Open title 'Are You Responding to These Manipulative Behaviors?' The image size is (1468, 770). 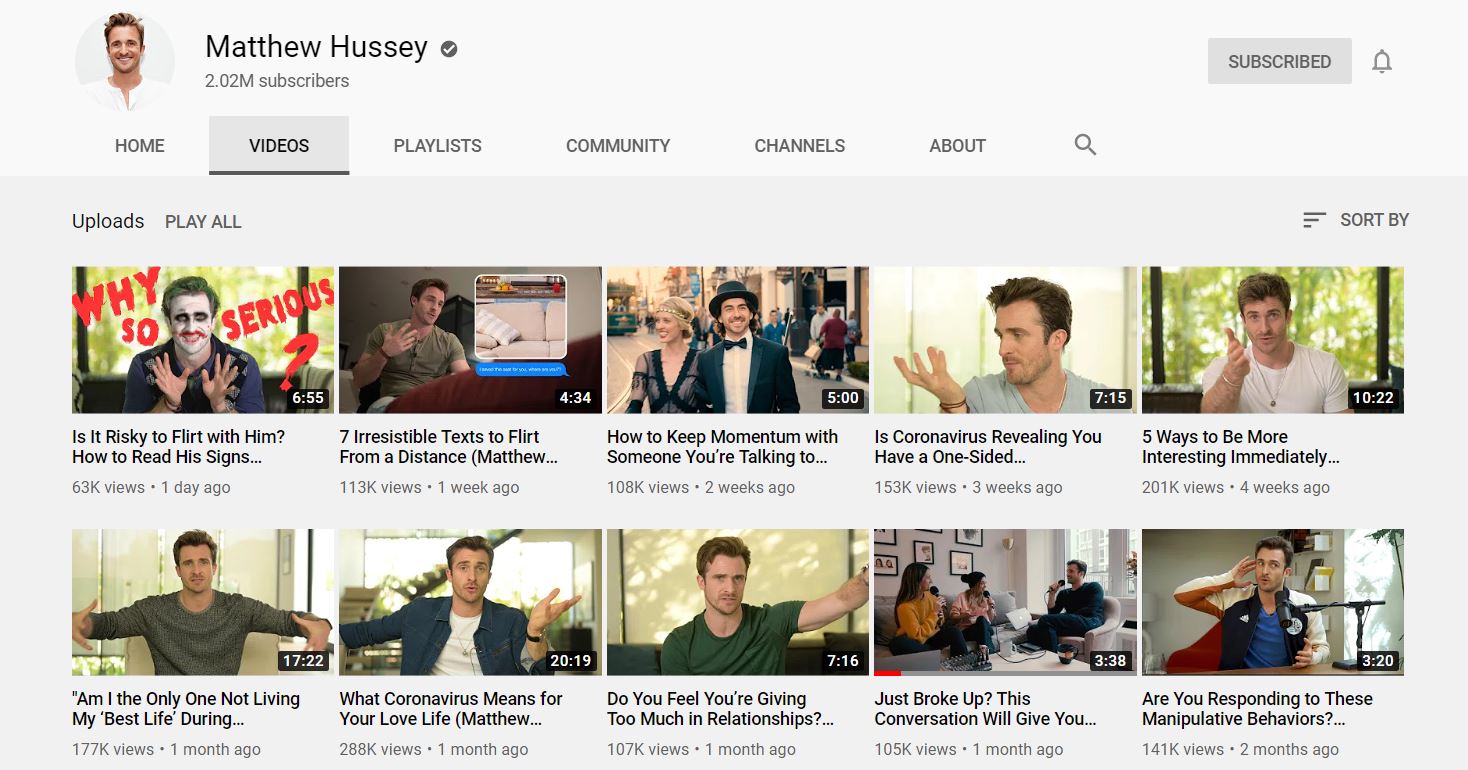(x=1258, y=709)
